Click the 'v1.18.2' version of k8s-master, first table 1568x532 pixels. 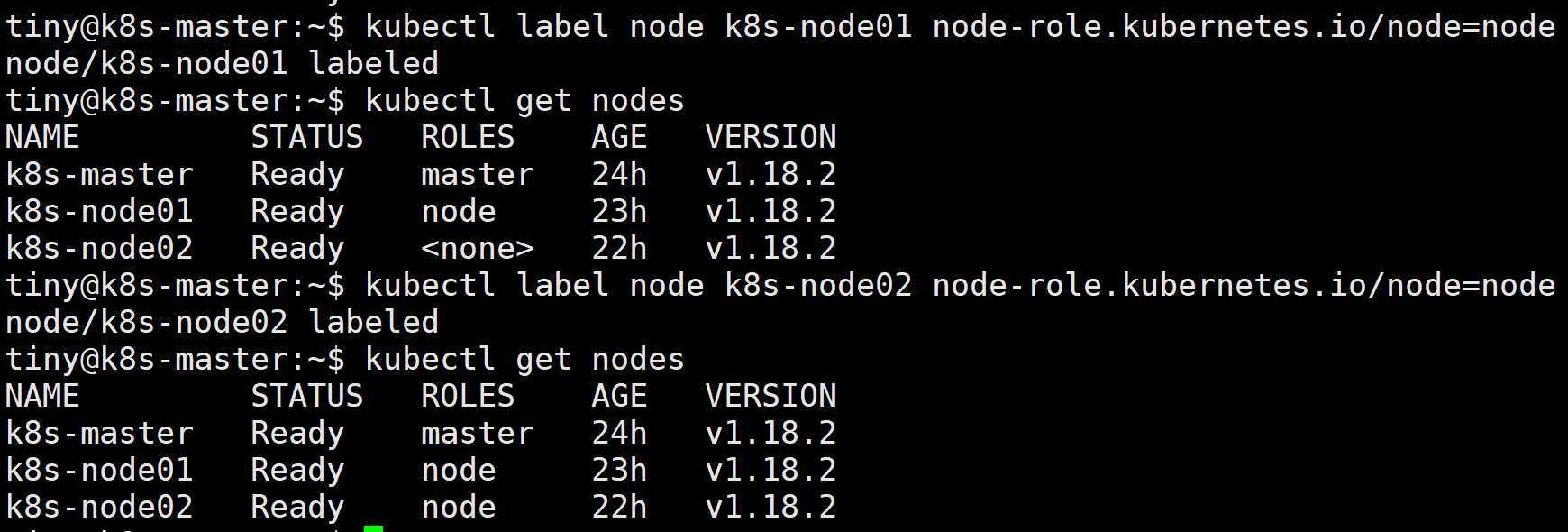coord(770,174)
